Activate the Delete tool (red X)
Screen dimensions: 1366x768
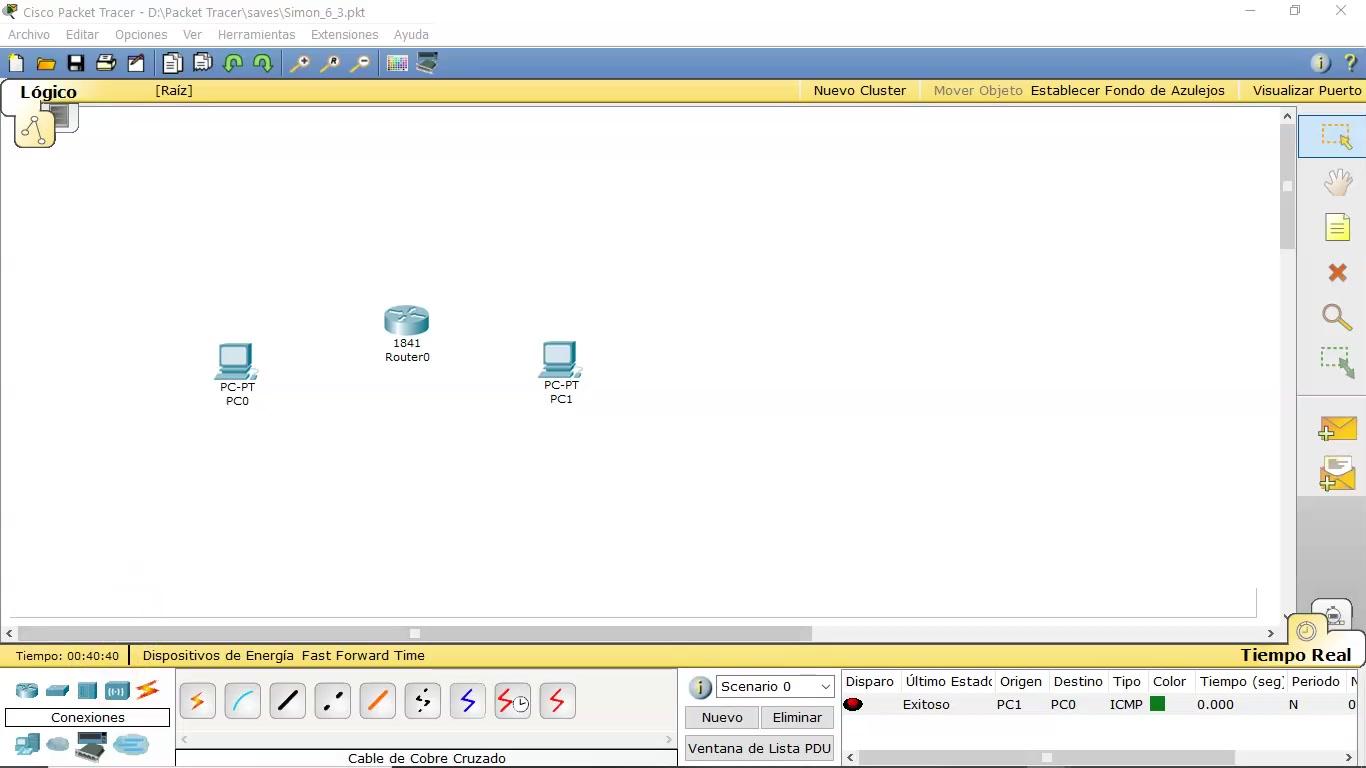[x=1337, y=272]
